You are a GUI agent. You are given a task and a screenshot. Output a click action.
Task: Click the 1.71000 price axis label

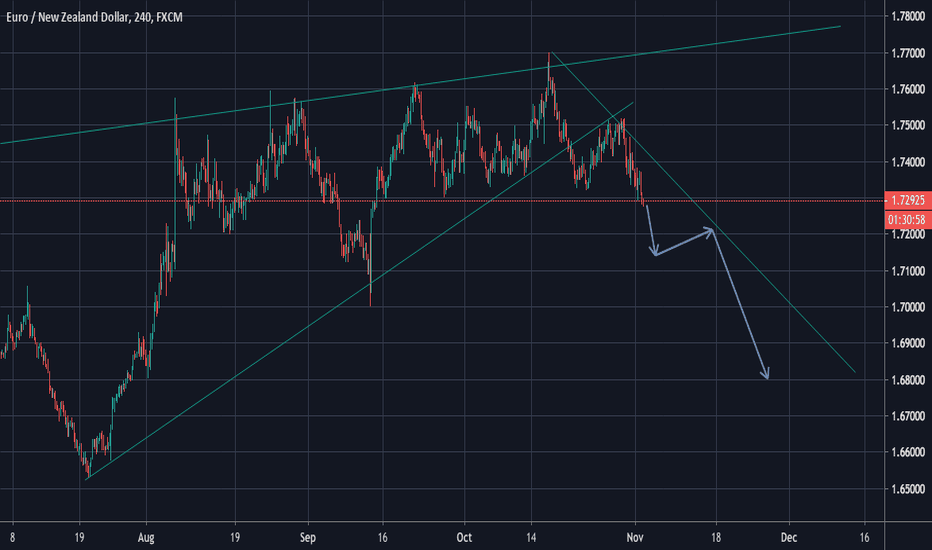click(908, 271)
